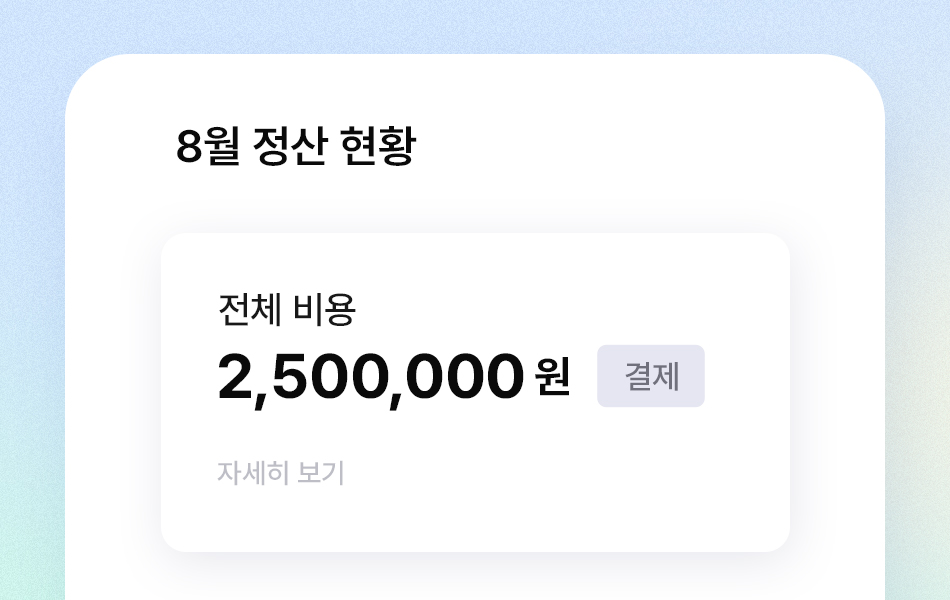Click the middle 500 group of the amount

pyautogui.click(x=329, y=378)
